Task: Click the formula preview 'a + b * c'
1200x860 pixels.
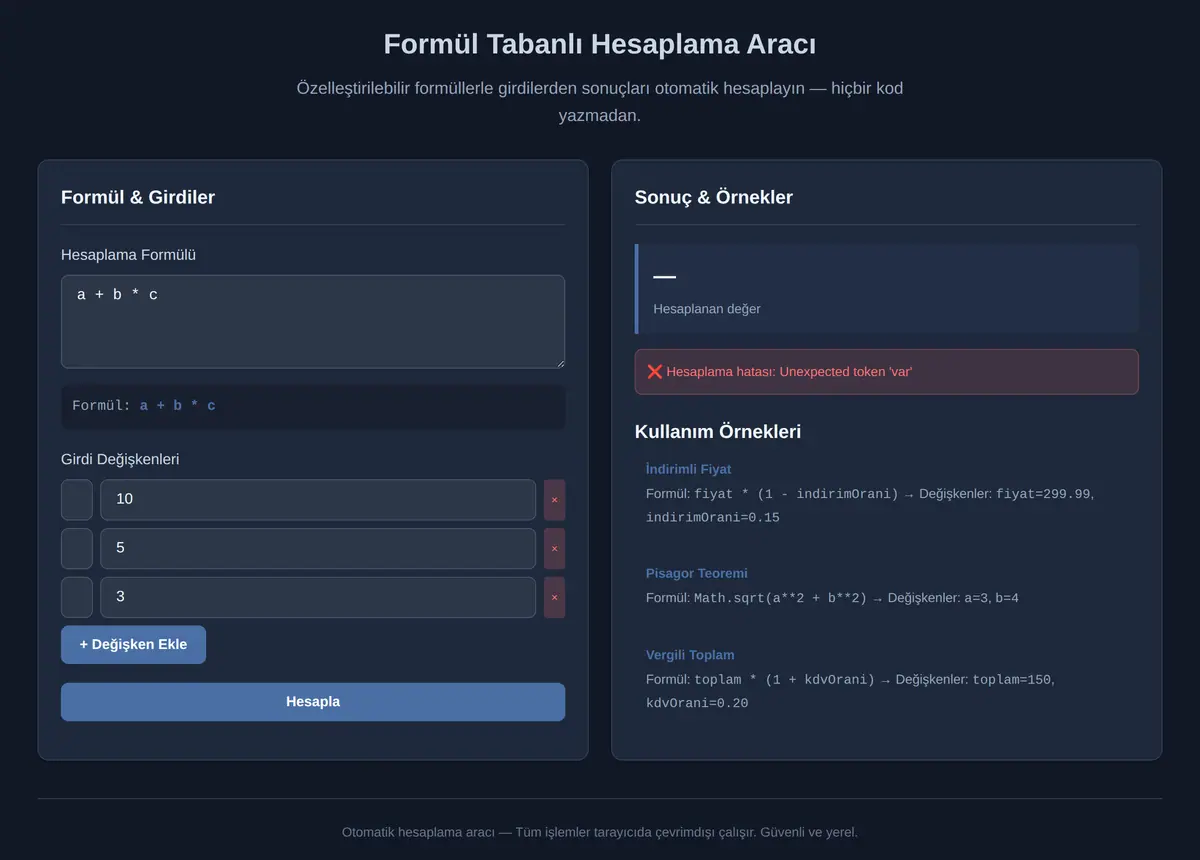Action: tap(177, 406)
